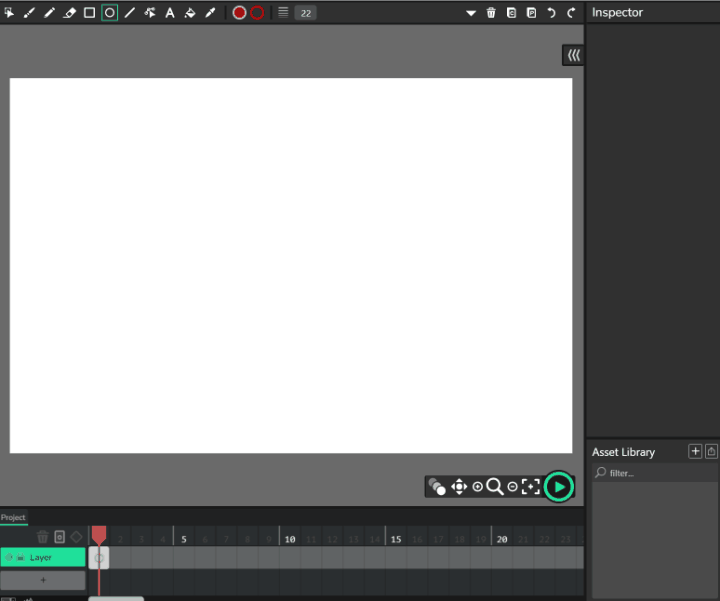
Task: Select the Text tool
Action: (x=170, y=13)
